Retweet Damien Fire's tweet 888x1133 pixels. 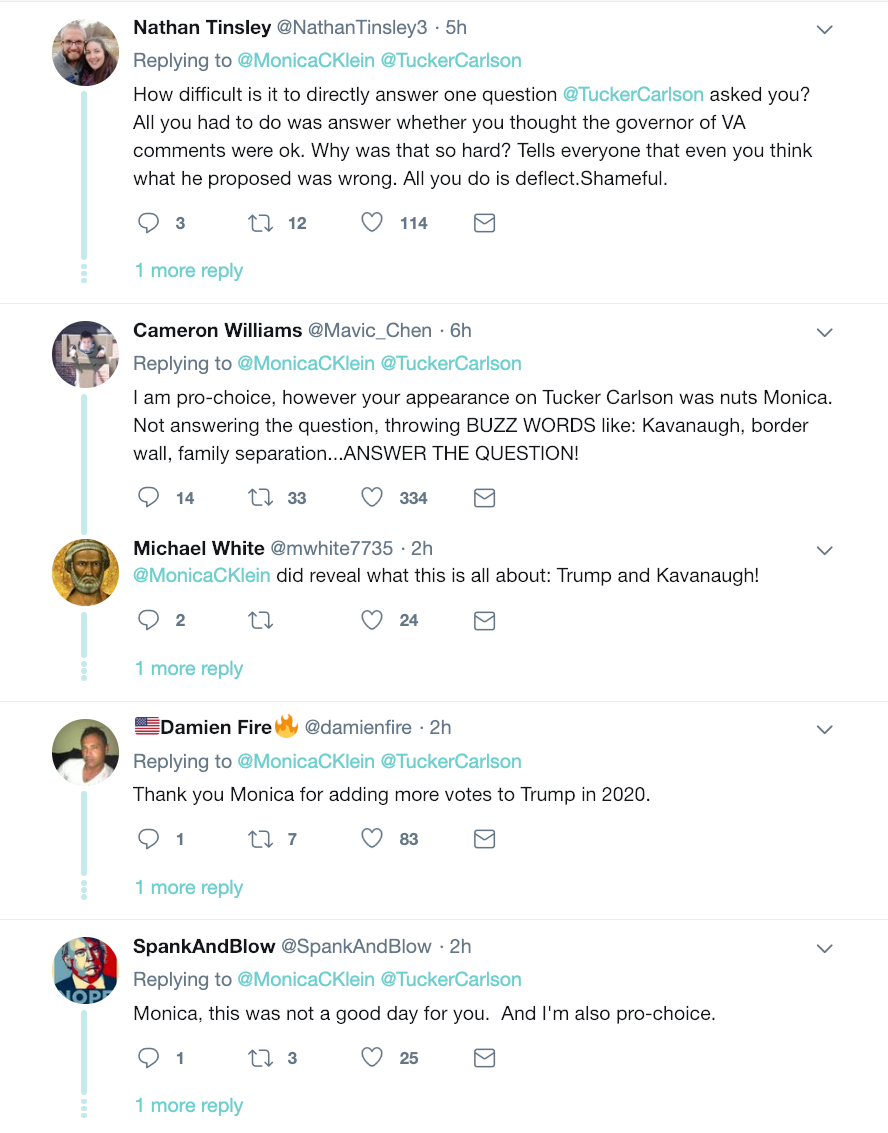point(260,839)
